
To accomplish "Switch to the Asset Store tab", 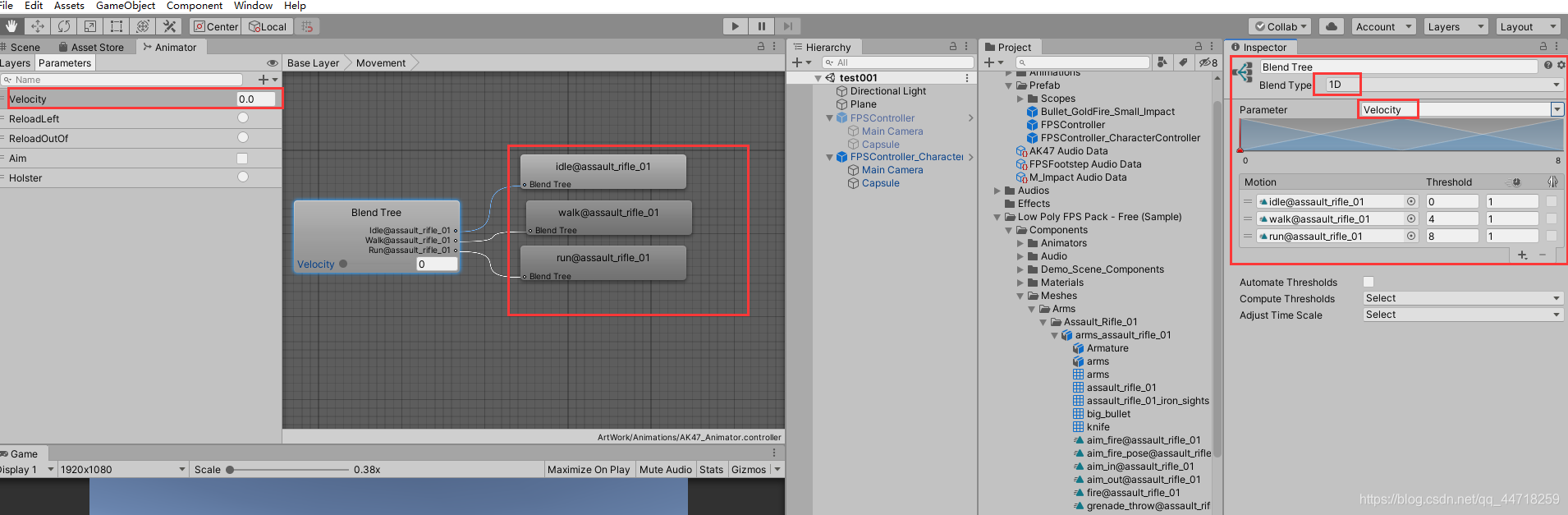I will [91, 47].
